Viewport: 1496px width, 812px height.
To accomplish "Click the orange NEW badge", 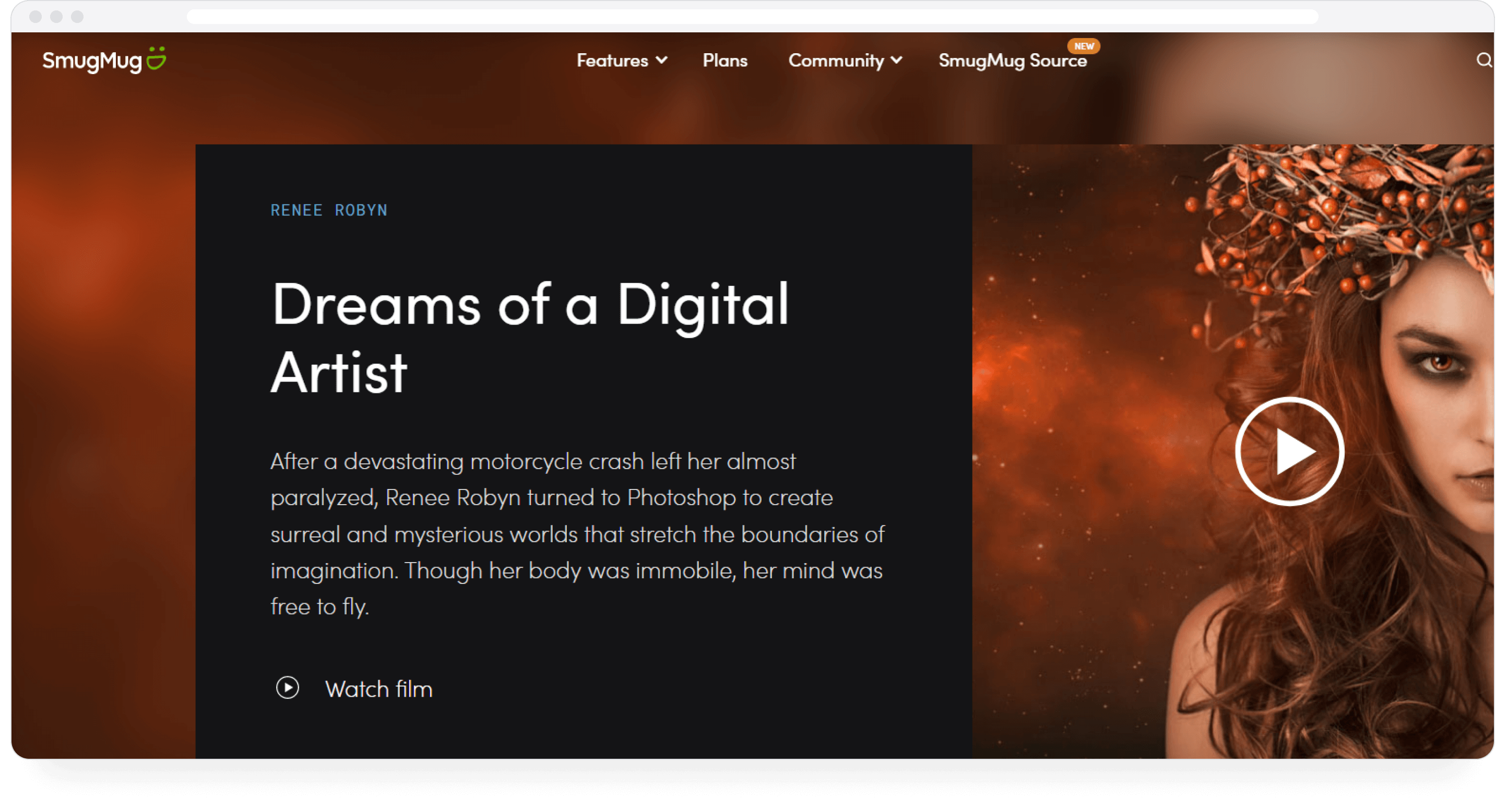I will click(x=1084, y=46).
